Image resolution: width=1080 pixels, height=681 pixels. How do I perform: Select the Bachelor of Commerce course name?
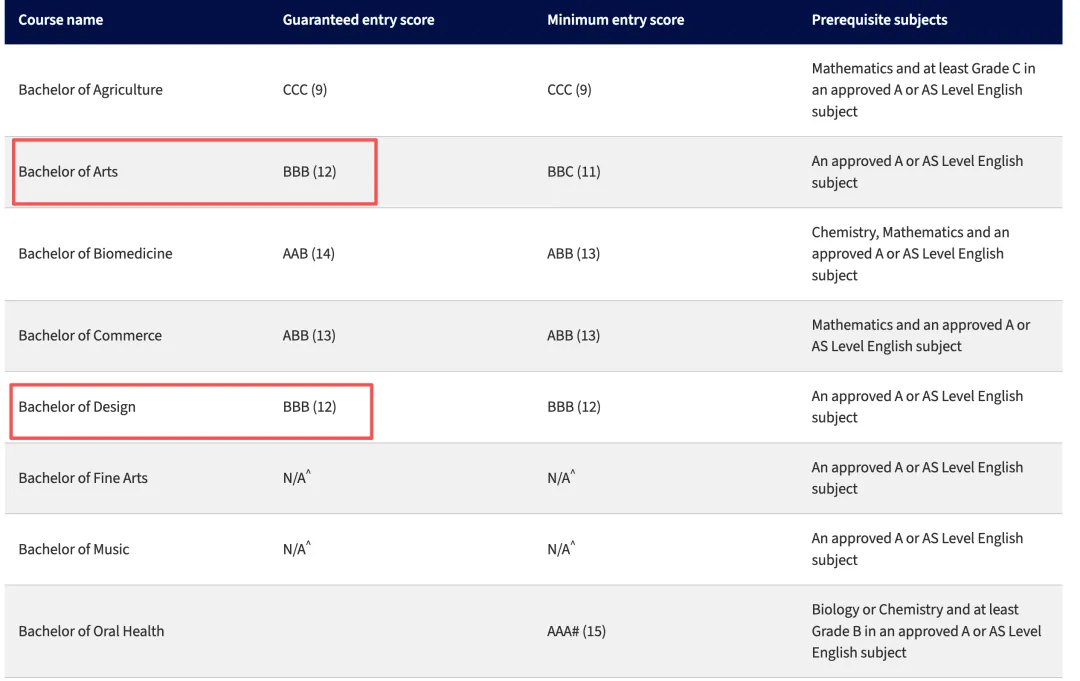tap(90, 335)
